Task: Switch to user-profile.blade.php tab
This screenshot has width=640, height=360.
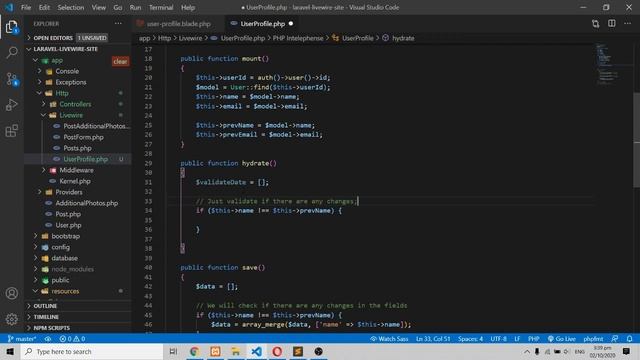Action: tap(178, 24)
